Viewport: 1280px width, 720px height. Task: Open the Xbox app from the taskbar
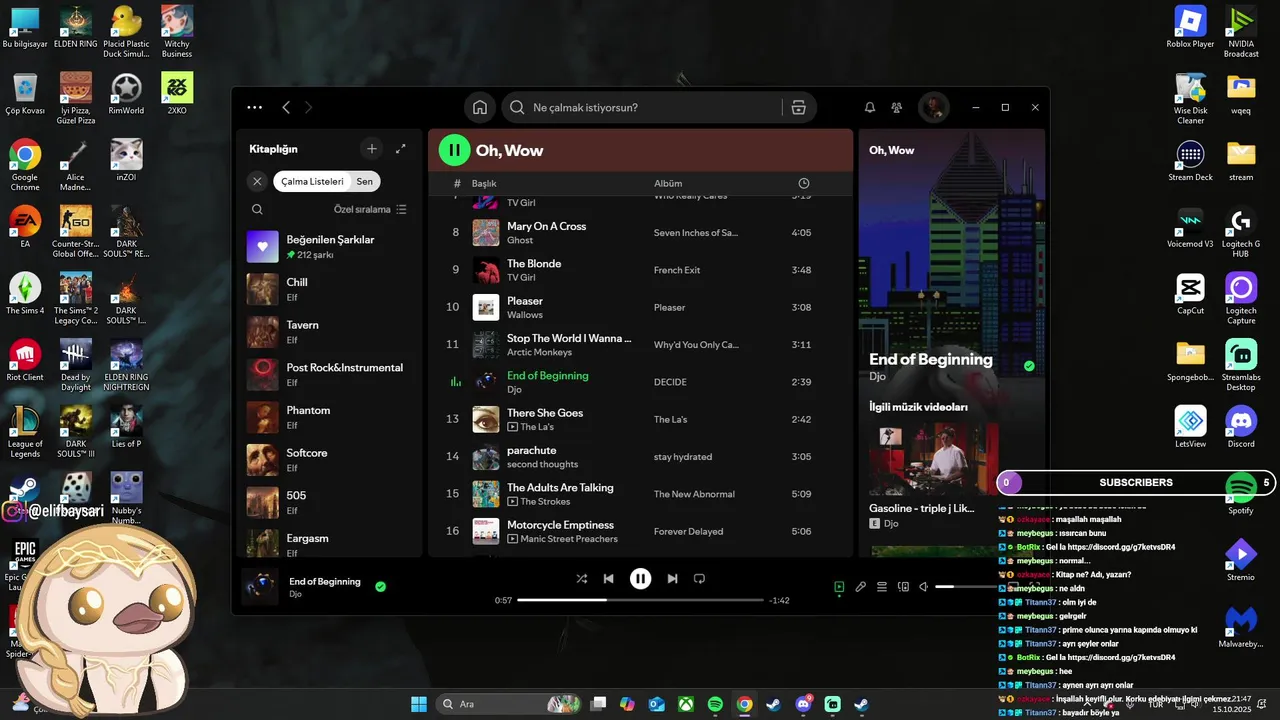coord(686,704)
